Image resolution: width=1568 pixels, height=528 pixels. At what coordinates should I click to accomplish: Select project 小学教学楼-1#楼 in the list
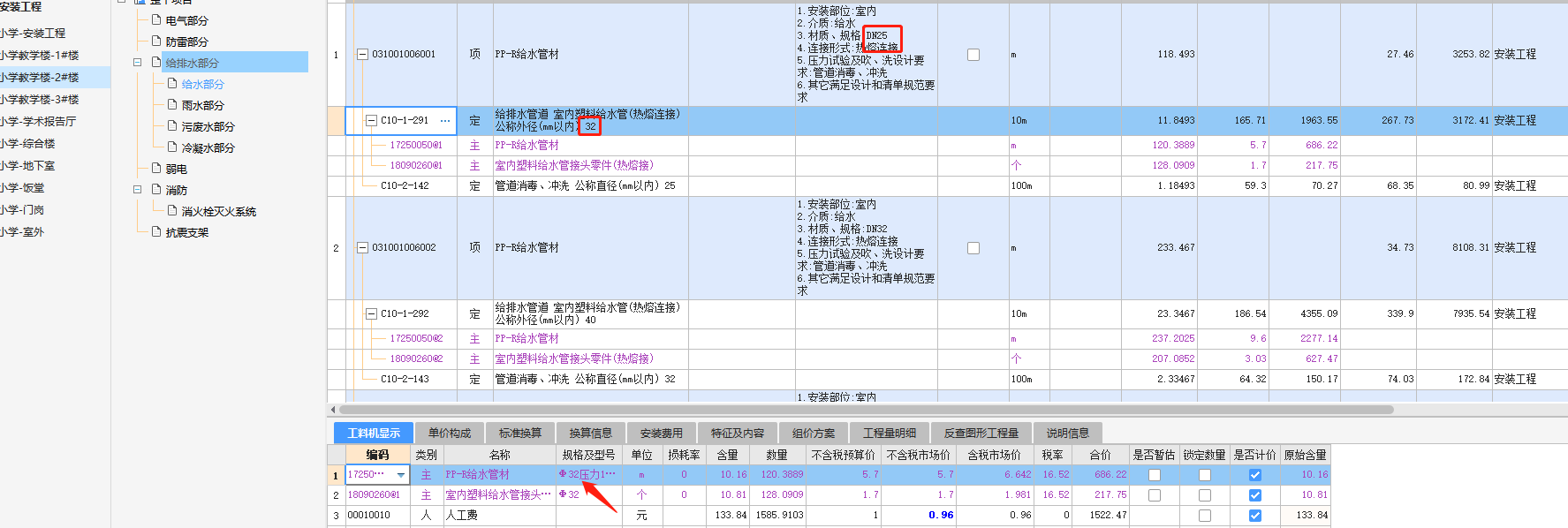tap(55, 55)
